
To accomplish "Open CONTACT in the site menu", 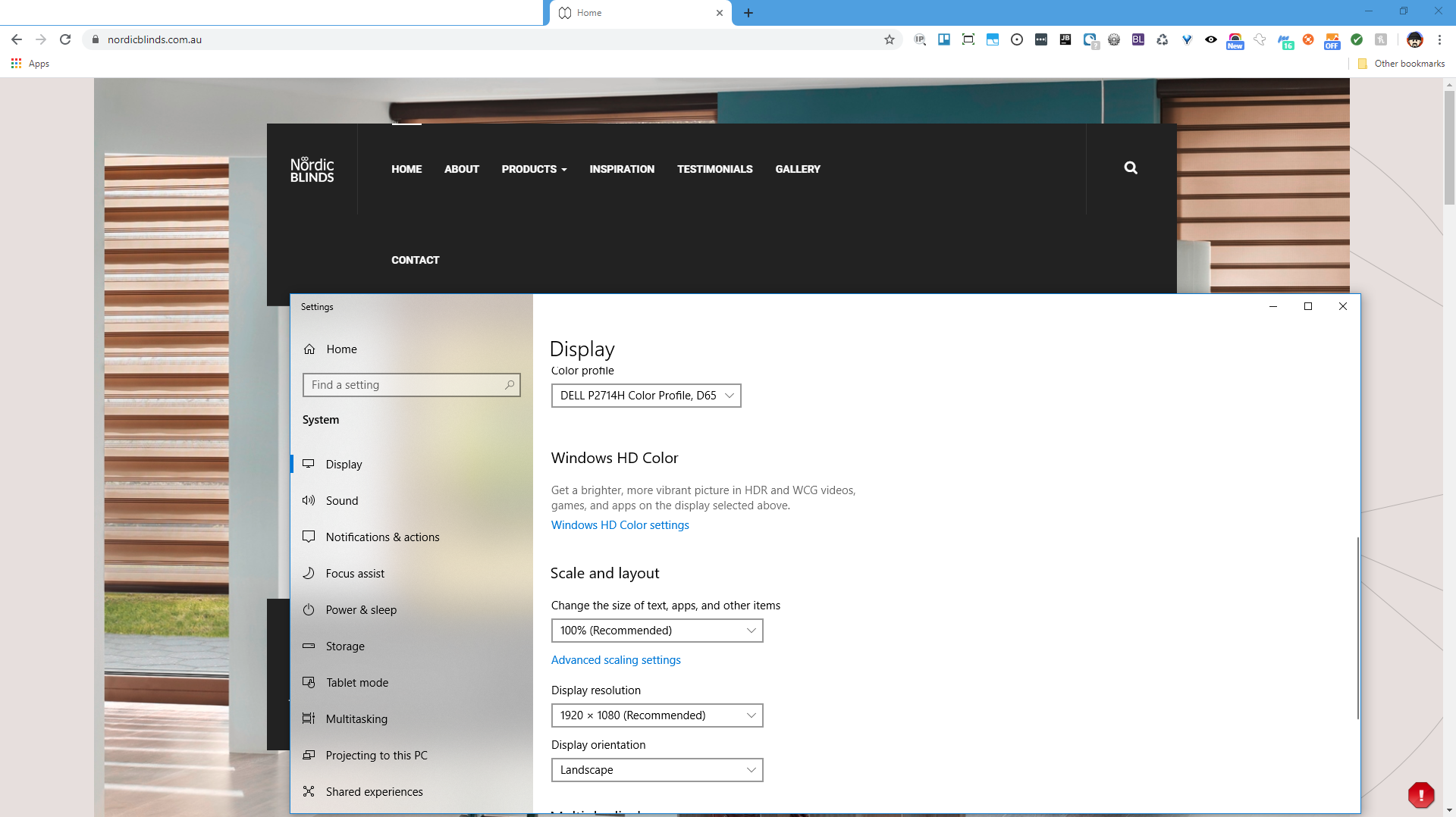I will click(416, 260).
